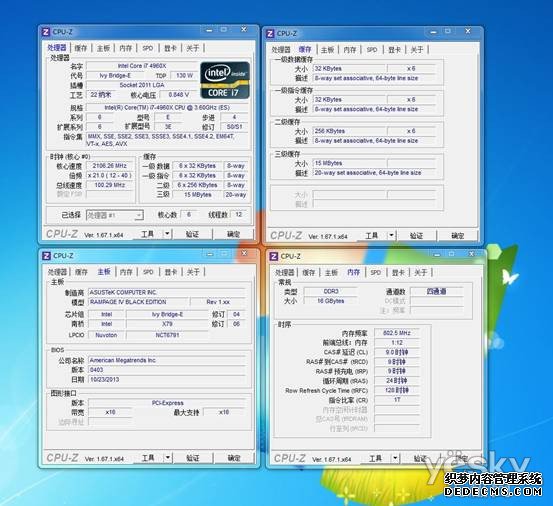Click the 工具 button in the 处理器 window
The height and width of the screenshot is (506, 553).
147,234
